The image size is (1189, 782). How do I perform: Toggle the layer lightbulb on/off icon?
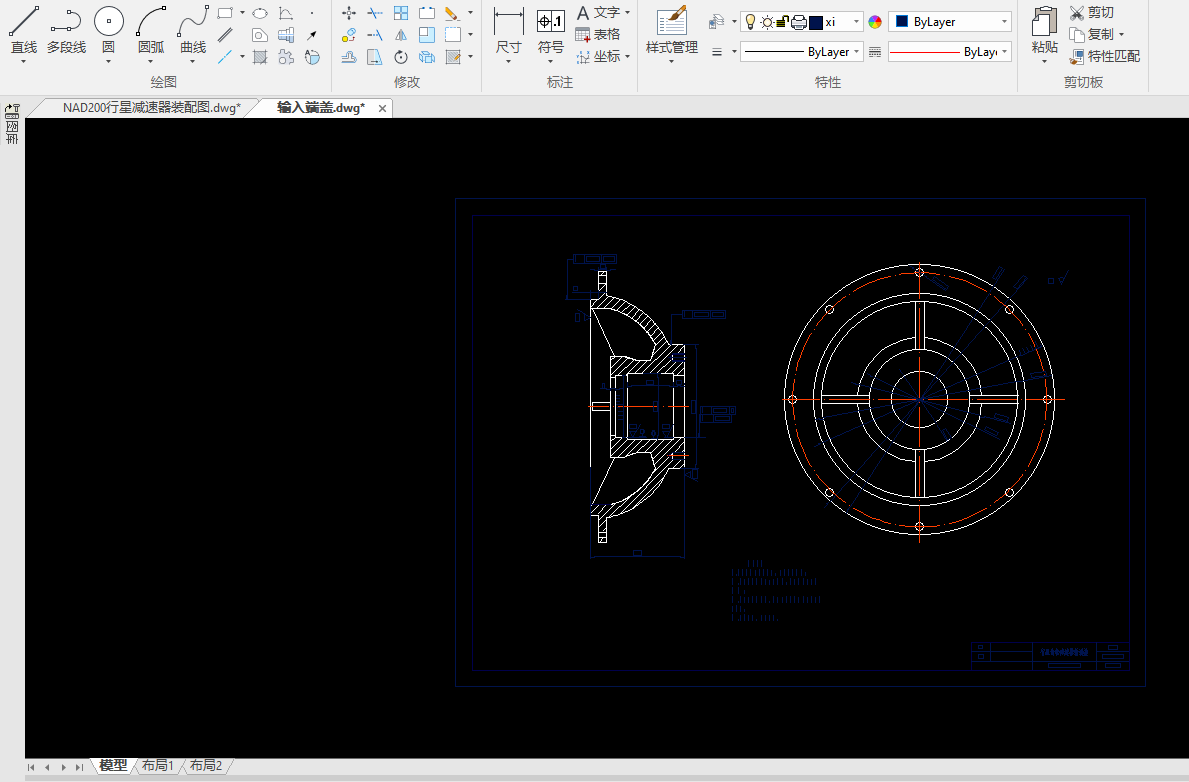tap(749, 22)
